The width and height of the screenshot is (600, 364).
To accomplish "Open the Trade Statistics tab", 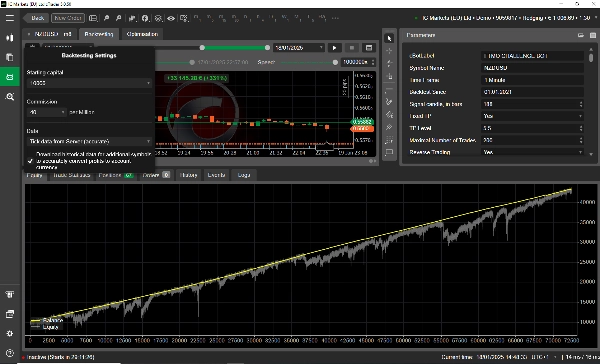I will click(72, 175).
